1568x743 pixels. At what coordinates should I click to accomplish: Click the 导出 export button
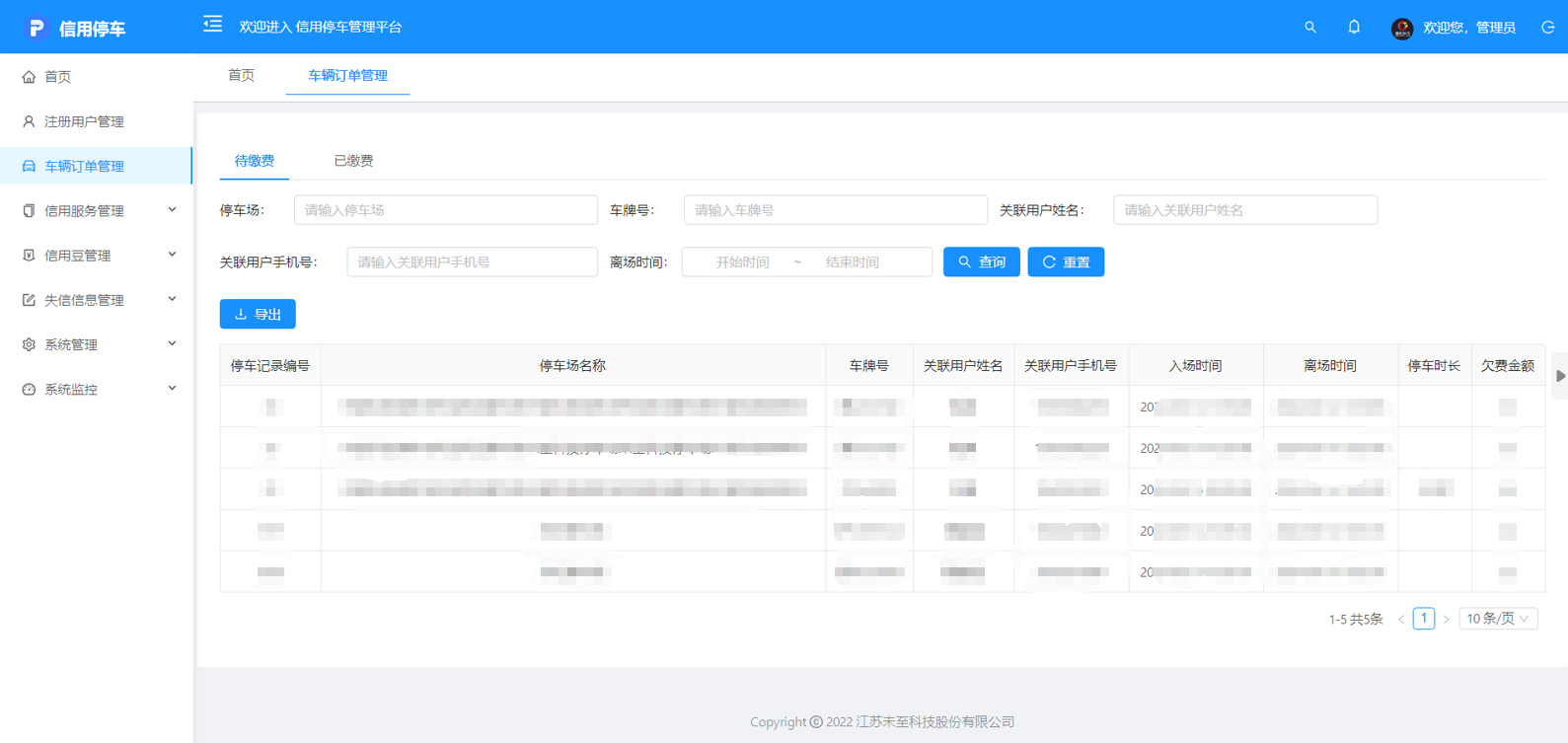(258, 315)
